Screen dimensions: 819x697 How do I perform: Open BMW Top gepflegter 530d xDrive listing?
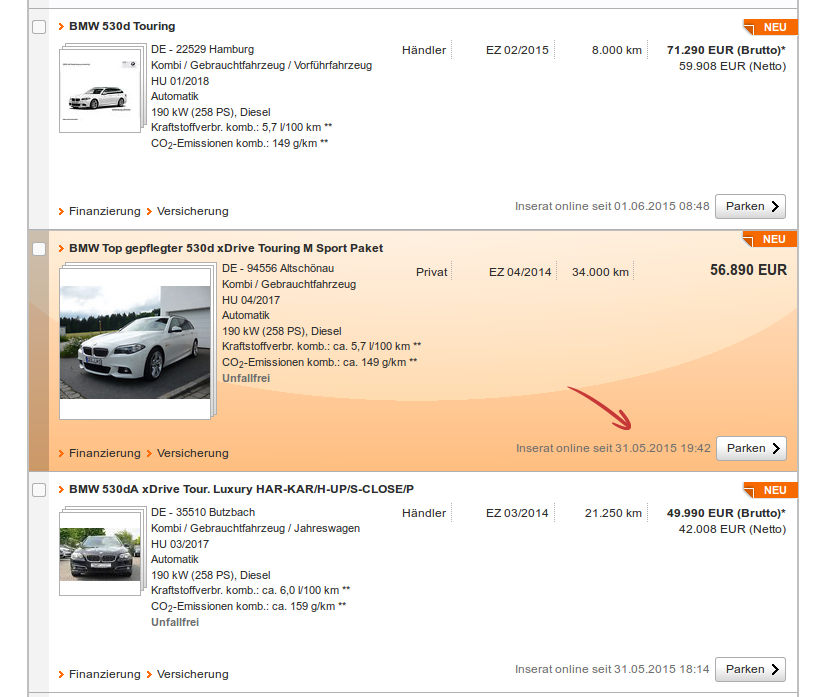click(x=226, y=248)
